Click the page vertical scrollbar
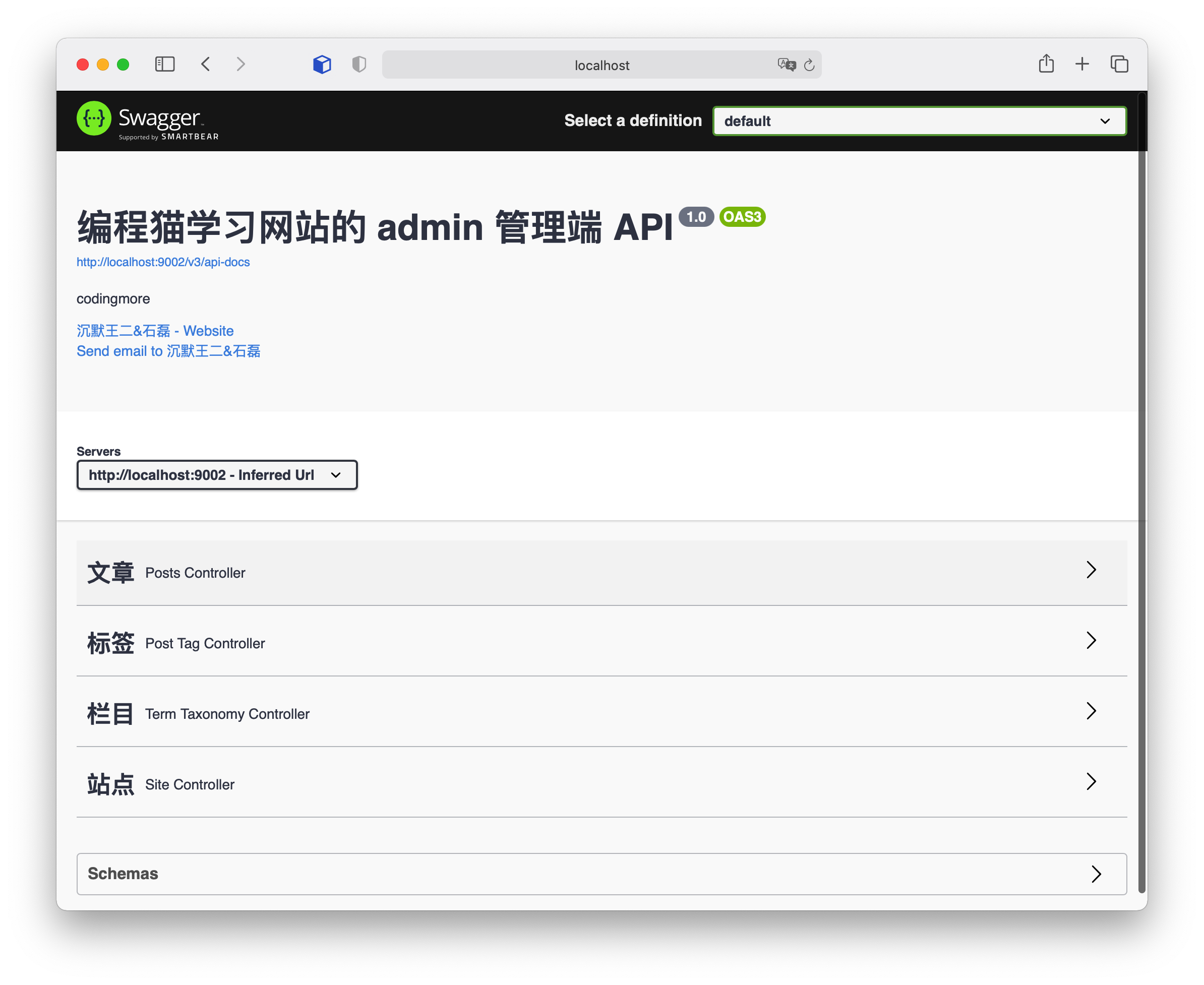The image size is (1204, 985). [1142, 494]
